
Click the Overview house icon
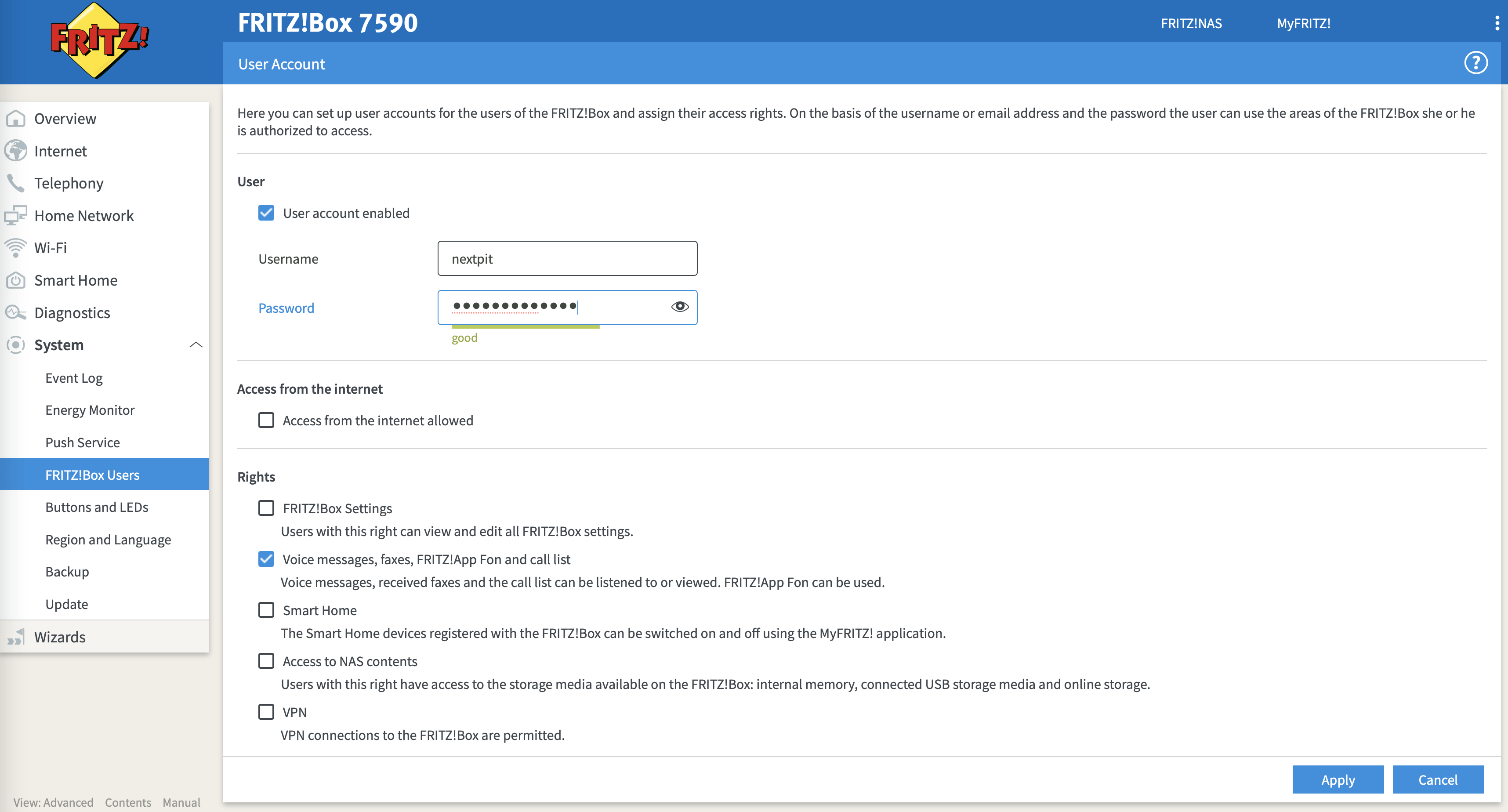pyautogui.click(x=16, y=119)
